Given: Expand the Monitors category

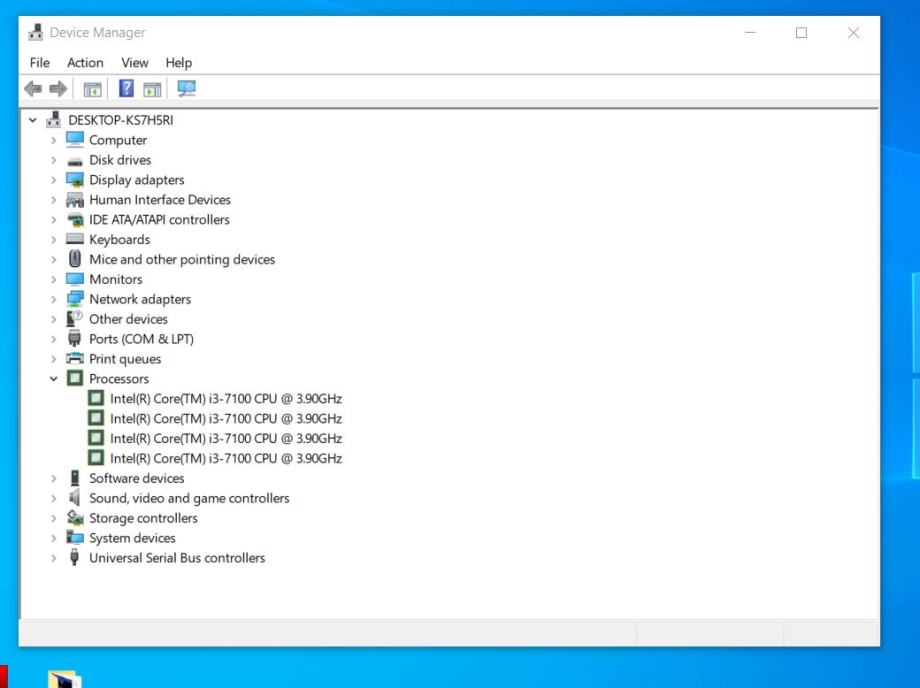Looking at the screenshot, I should [53, 280].
